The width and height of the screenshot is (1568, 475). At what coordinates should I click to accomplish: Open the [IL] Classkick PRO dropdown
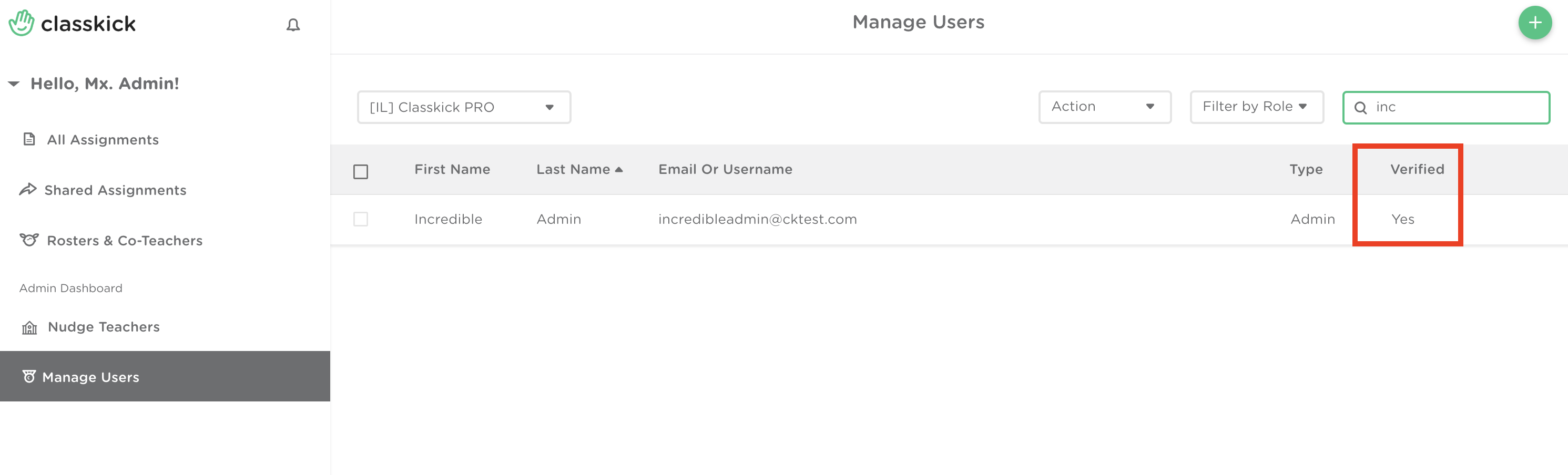[x=463, y=107]
